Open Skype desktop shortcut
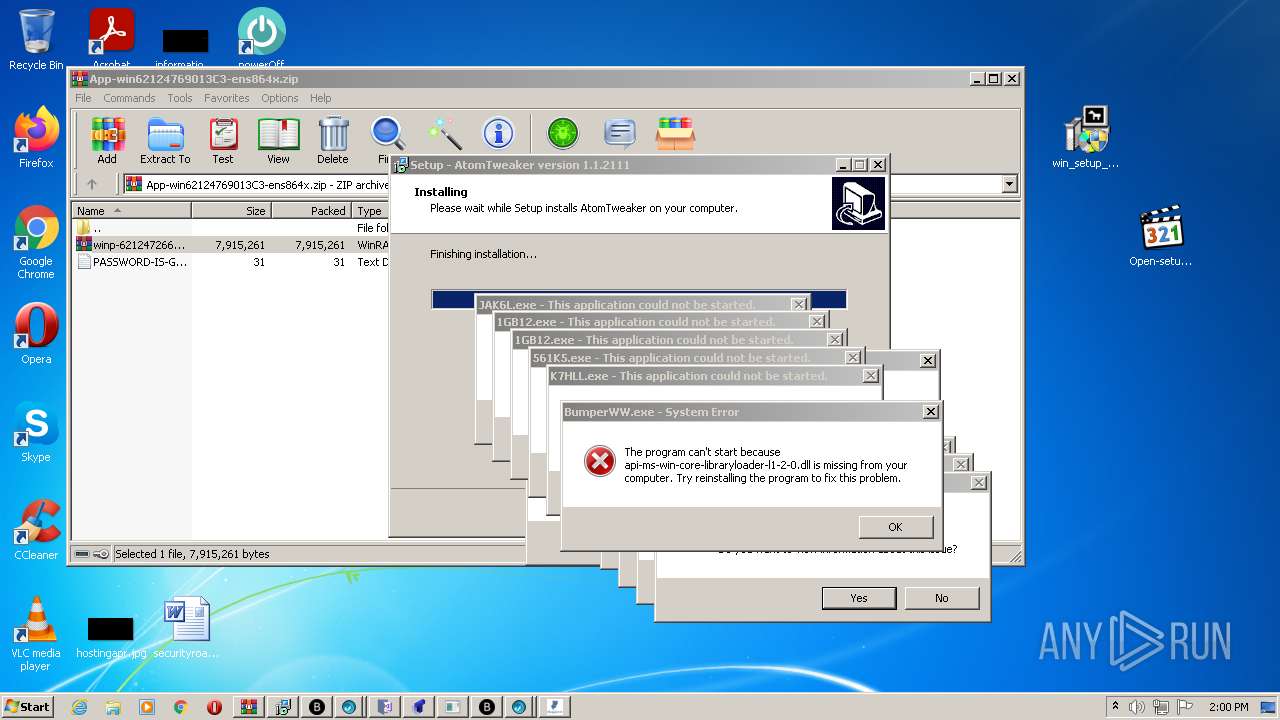This screenshot has height=720, width=1280. (x=36, y=432)
